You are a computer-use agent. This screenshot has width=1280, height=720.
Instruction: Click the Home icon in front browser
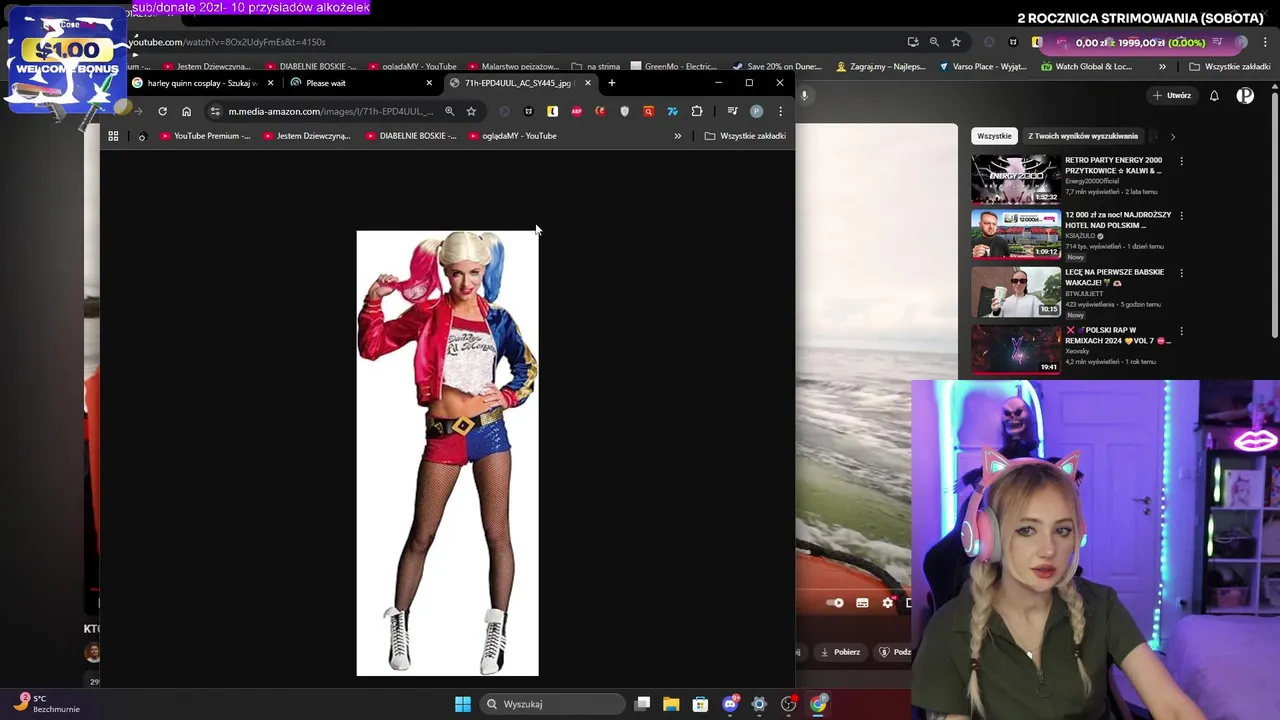pos(186,111)
